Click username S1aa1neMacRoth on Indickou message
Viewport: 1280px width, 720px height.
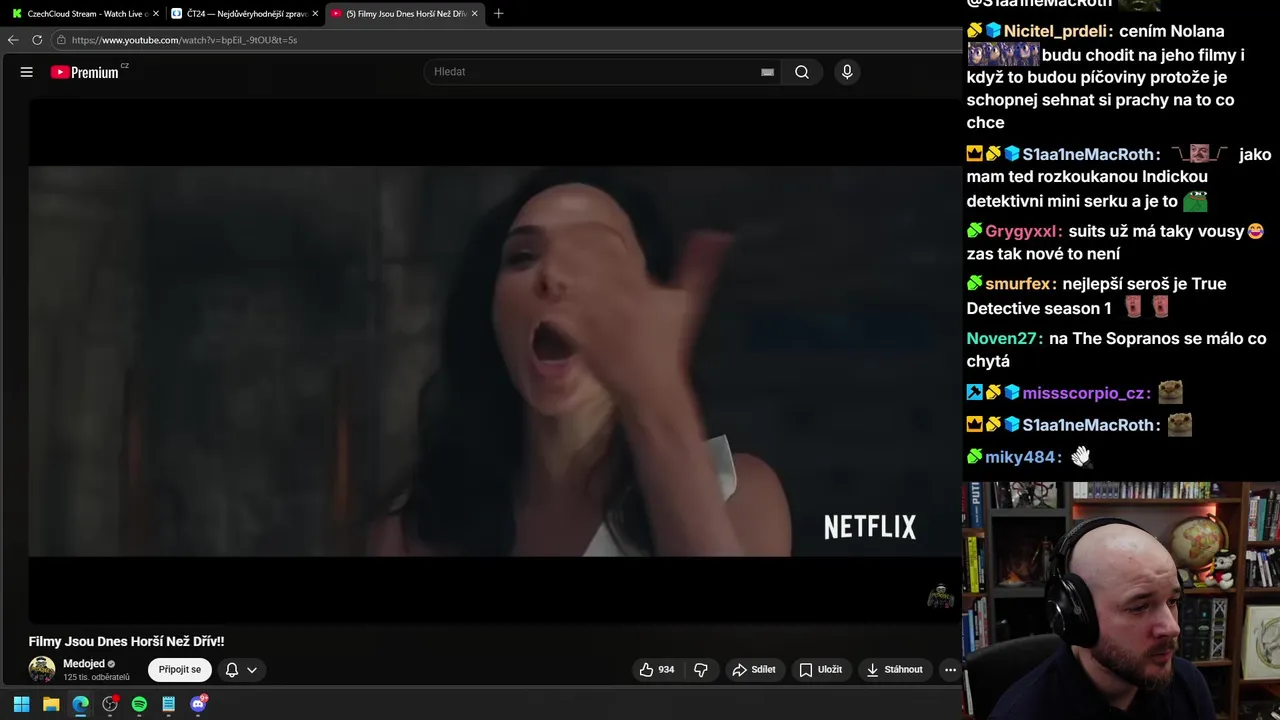click(x=1088, y=155)
